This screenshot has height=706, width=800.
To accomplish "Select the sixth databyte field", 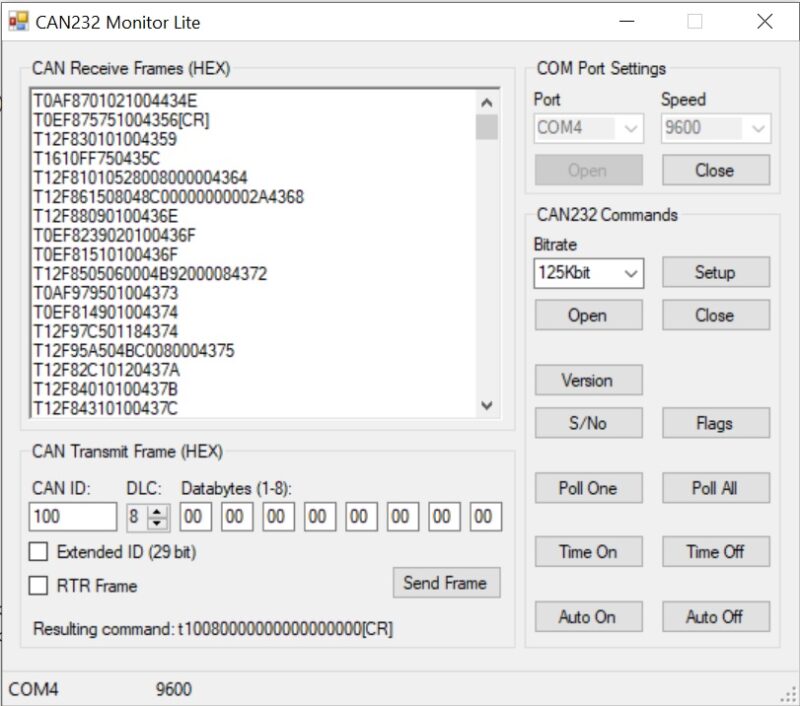I will click(x=403, y=517).
